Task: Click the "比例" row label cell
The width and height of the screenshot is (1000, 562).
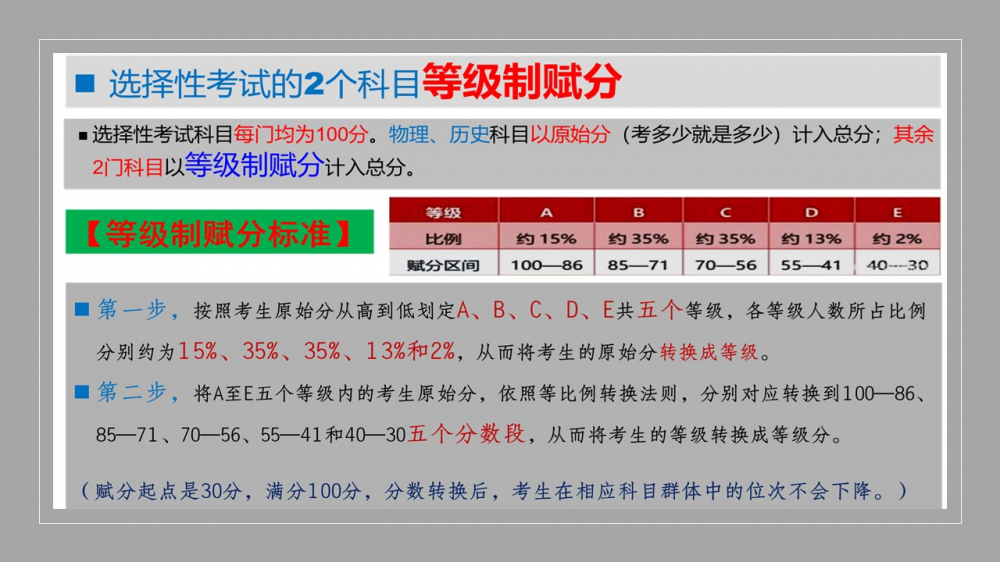Action: coord(442,239)
